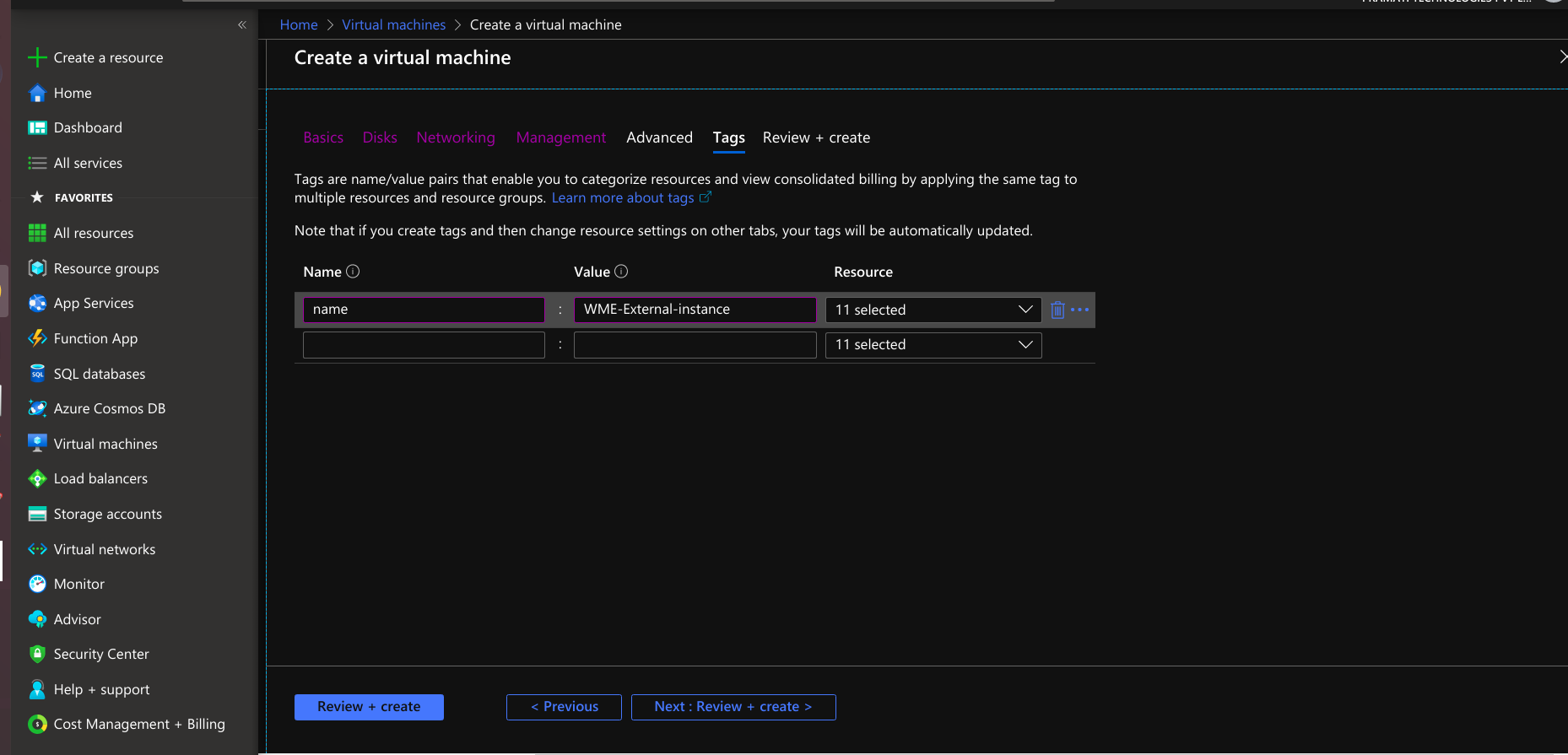Click the empty tag Name input field
Image resolution: width=1568 pixels, height=755 pixels.
click(424, 345)
